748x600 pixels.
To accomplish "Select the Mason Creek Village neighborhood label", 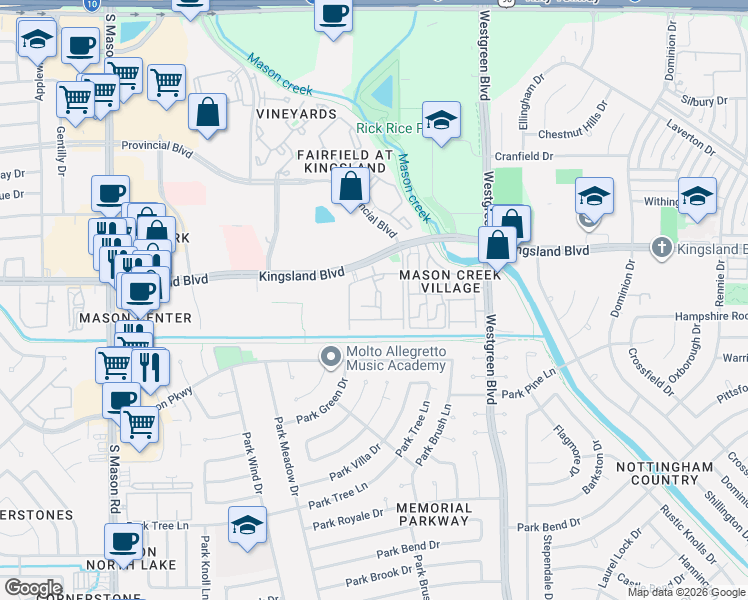I will click(x=450, y=281).
